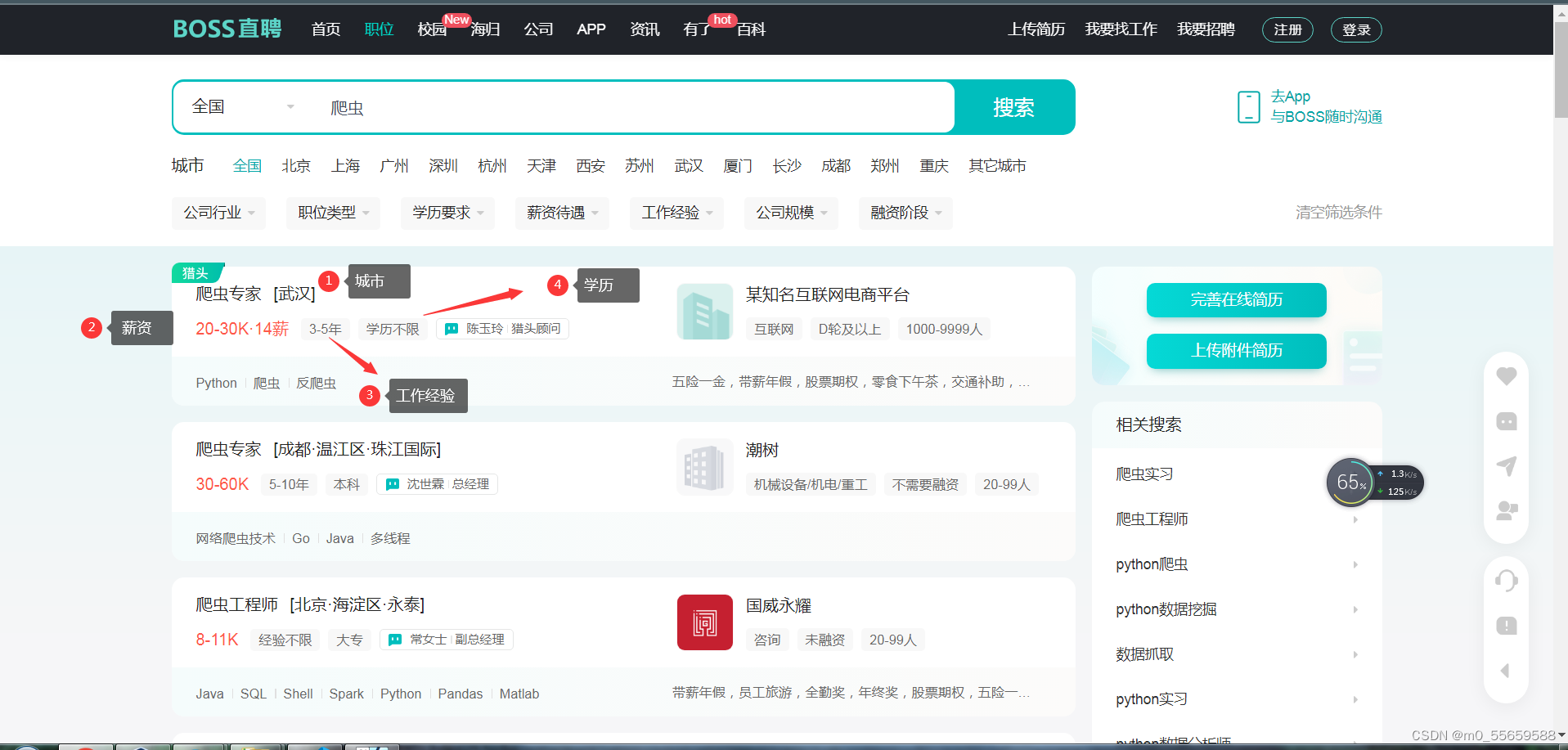This screenshot has height=750, width=1568.
Task: Click the 某知名互联网电商平台 company logo
Action: pyautogui.click(x=704, y=312)
